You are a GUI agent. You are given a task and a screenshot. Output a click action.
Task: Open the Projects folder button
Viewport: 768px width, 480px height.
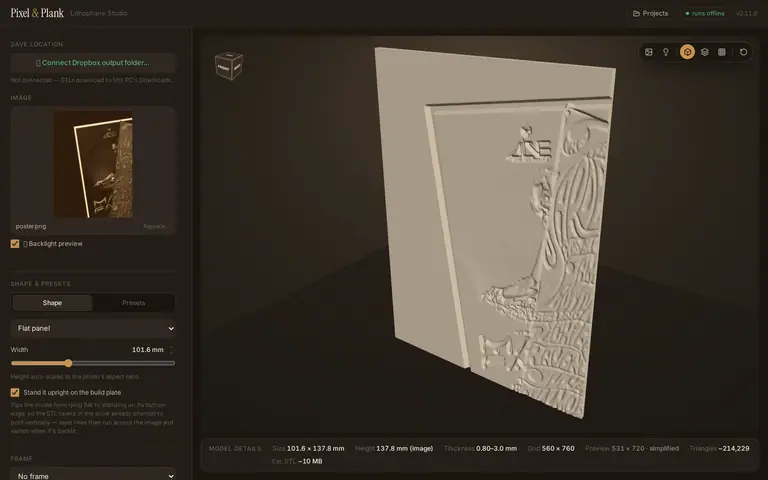[x=650, y=13]
